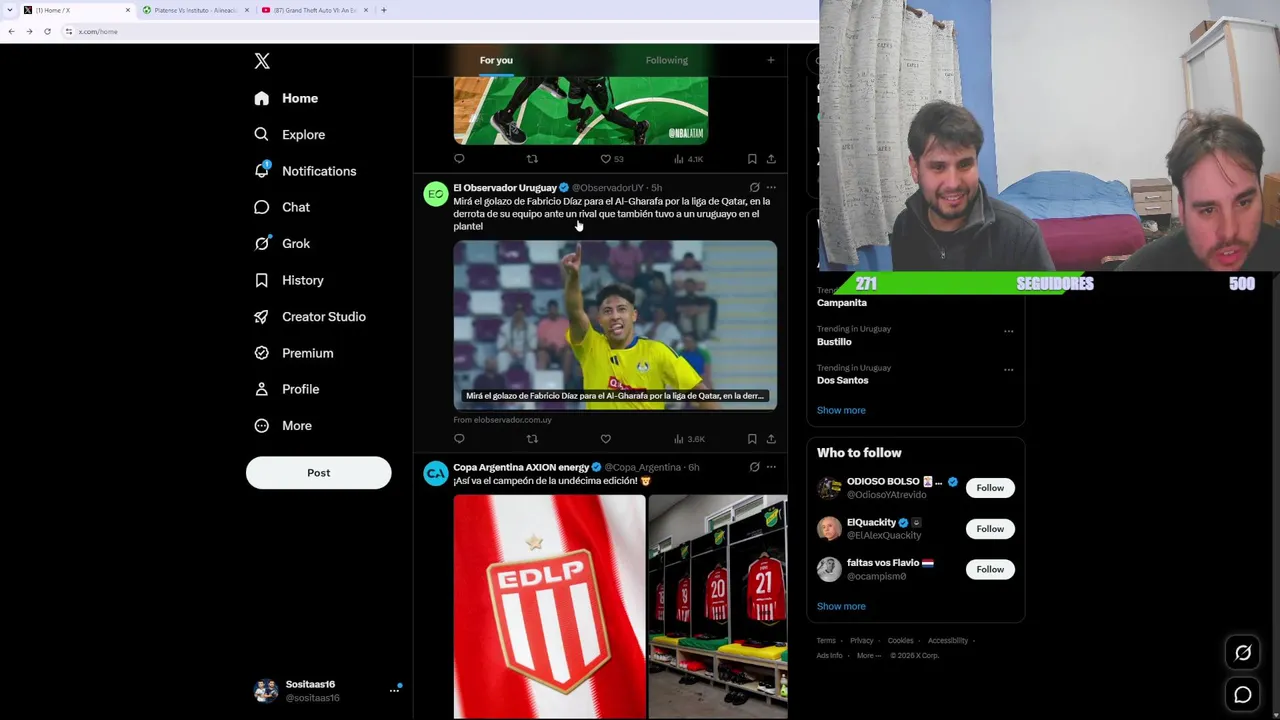Go back in the browser
This screenshot has height=720, width=1280.
(11, 32)
